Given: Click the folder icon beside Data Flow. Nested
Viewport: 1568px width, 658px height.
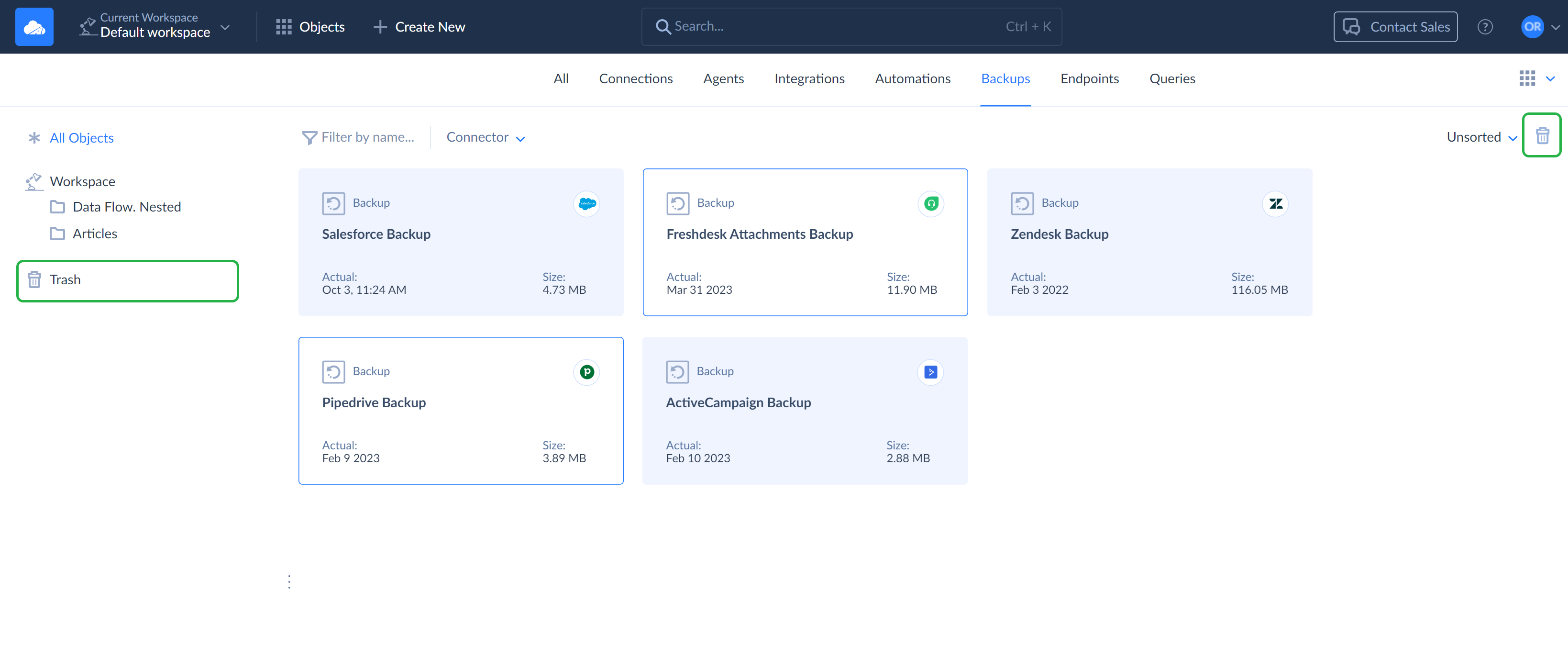Looking at the screenshot, I should 57,207.
